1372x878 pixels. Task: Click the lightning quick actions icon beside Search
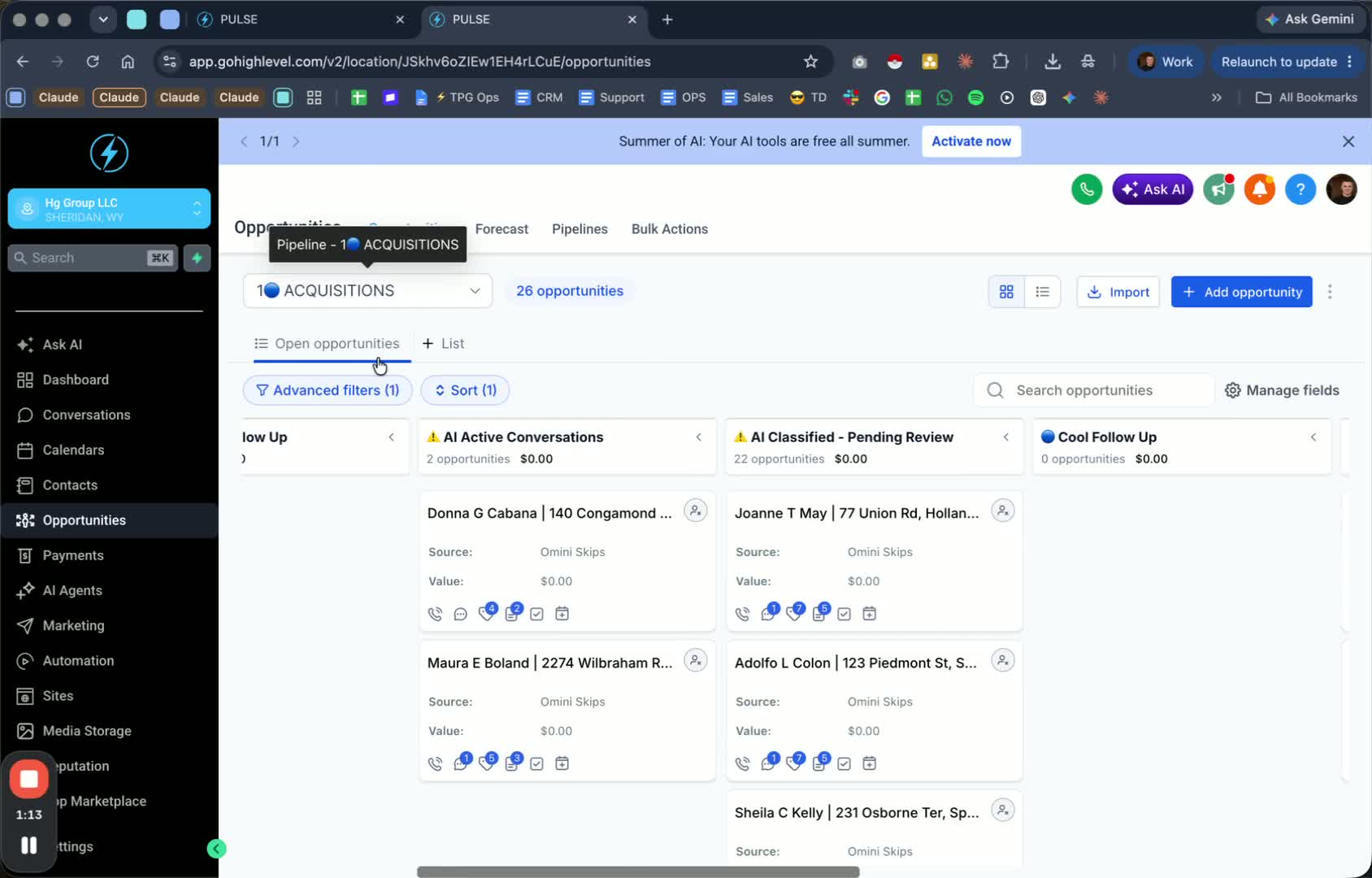click(x=197, y=258)
